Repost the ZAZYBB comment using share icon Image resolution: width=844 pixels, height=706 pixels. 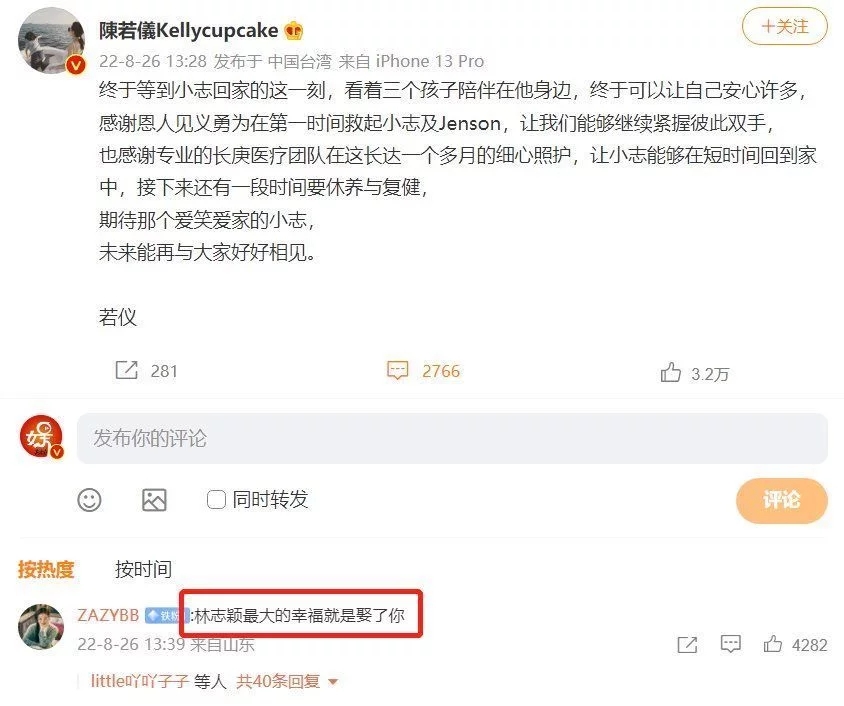pos(687,644)
